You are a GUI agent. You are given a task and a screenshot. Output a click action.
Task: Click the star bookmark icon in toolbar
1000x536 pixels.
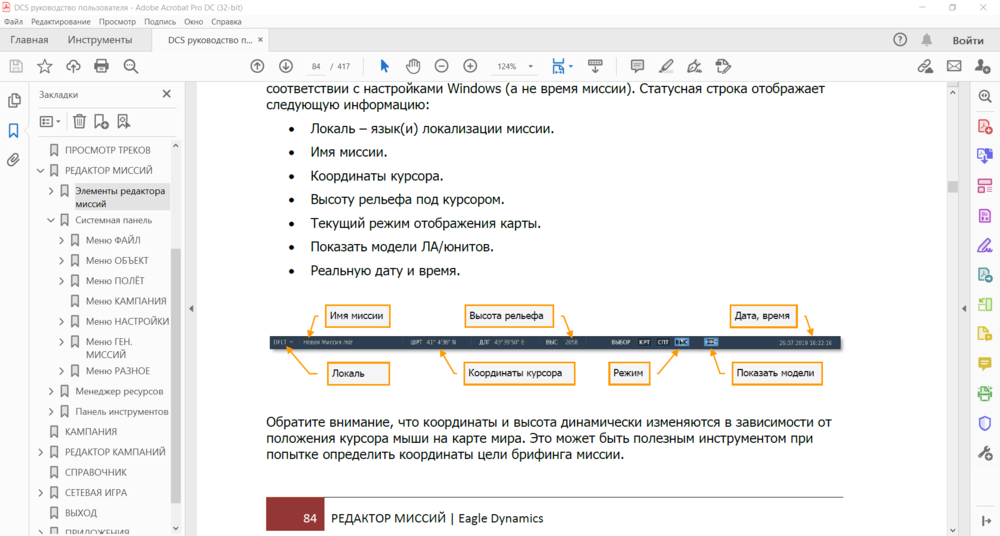pos(45,66)
